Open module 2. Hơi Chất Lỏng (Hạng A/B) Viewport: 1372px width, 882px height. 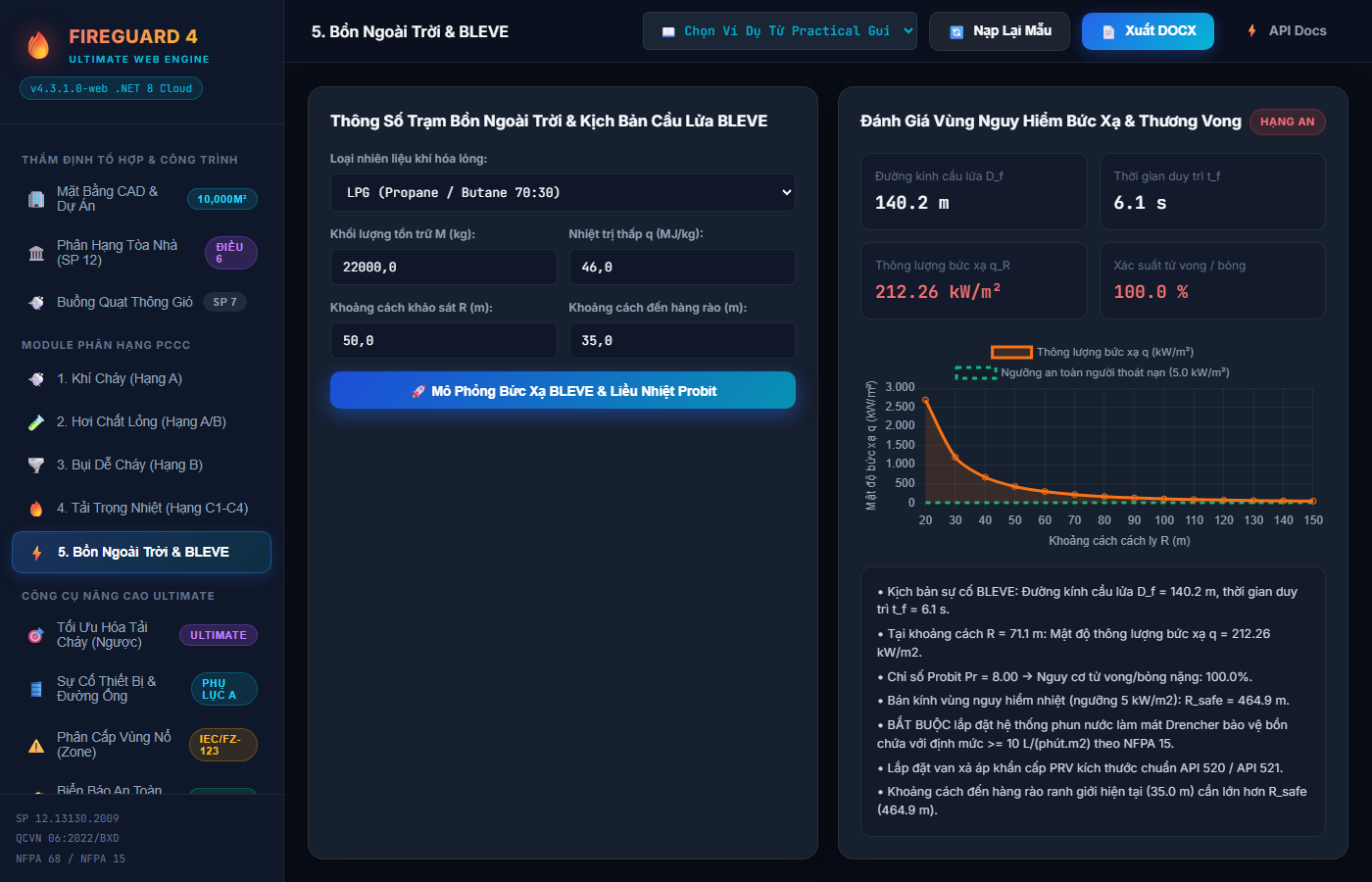click(x=141, y=422)
